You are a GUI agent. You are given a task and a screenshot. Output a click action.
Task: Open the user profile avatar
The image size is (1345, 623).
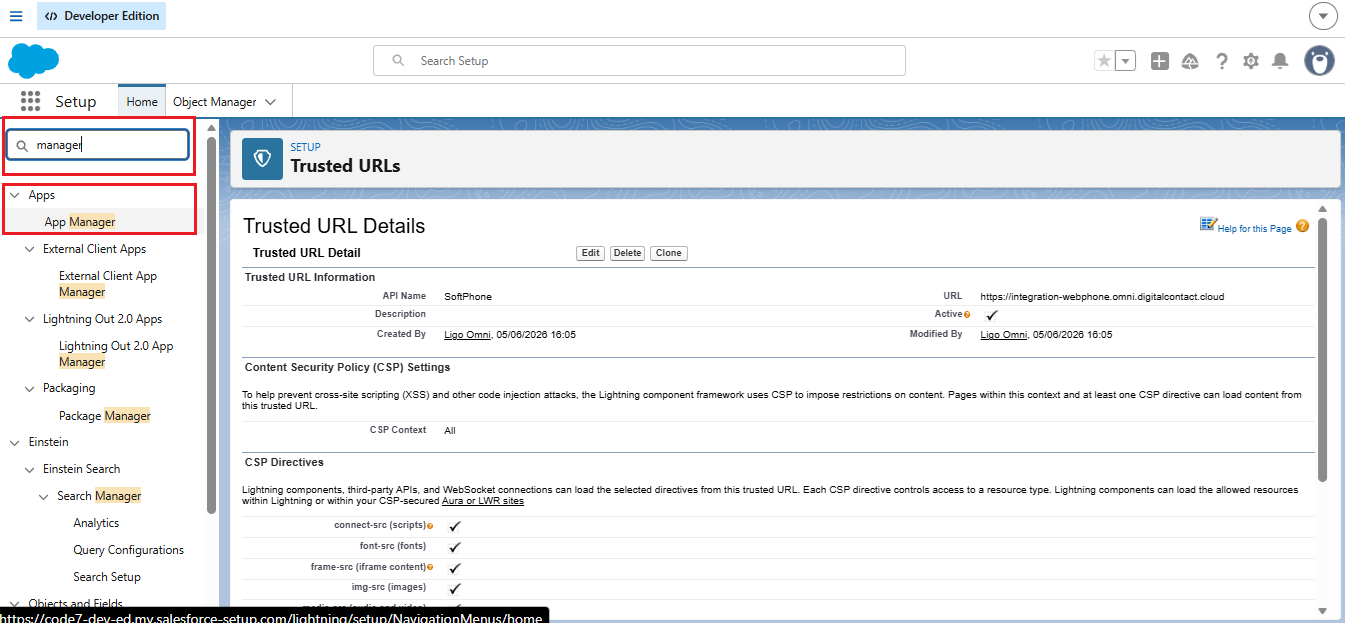(1319, 61)
